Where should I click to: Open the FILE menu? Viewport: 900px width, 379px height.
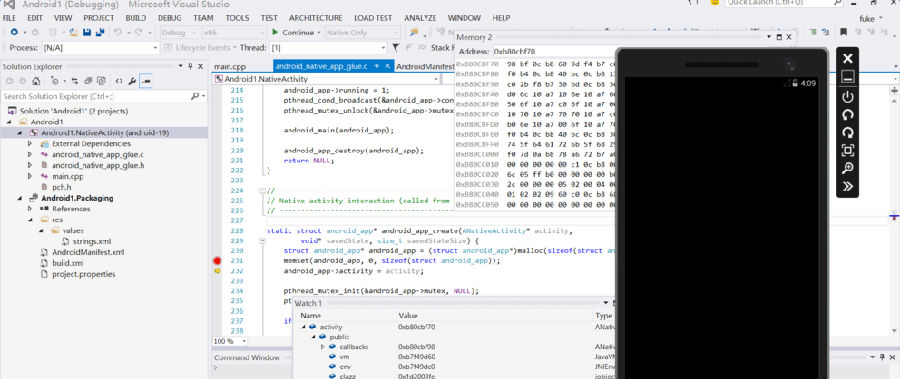pos(10,18)
